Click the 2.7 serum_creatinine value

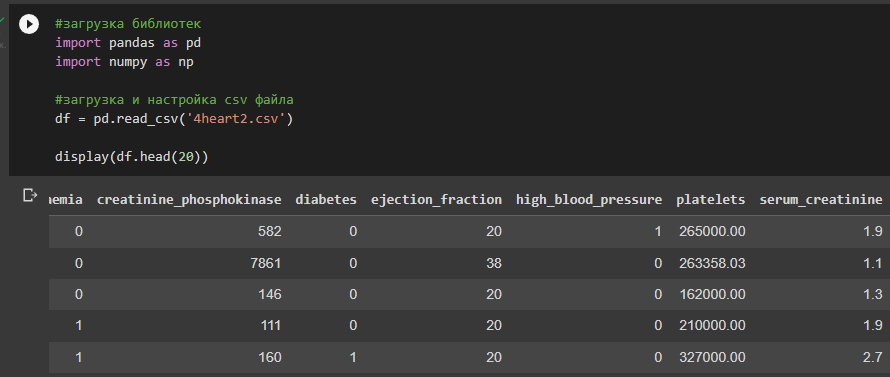point(874,357)
